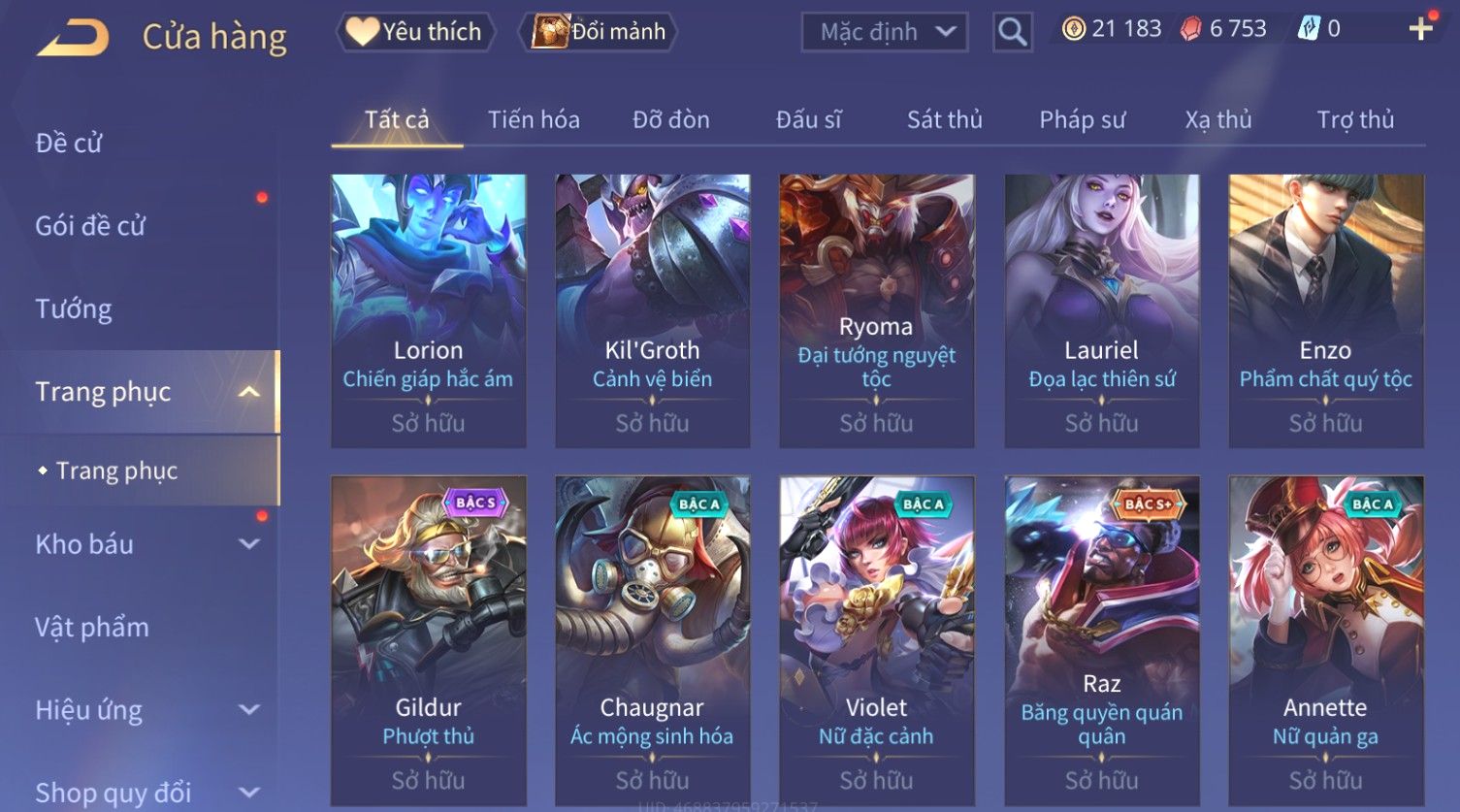Switch to the Sát thủ tab
This screenshot has height=812, width=1460.
[x=944, y=119]
